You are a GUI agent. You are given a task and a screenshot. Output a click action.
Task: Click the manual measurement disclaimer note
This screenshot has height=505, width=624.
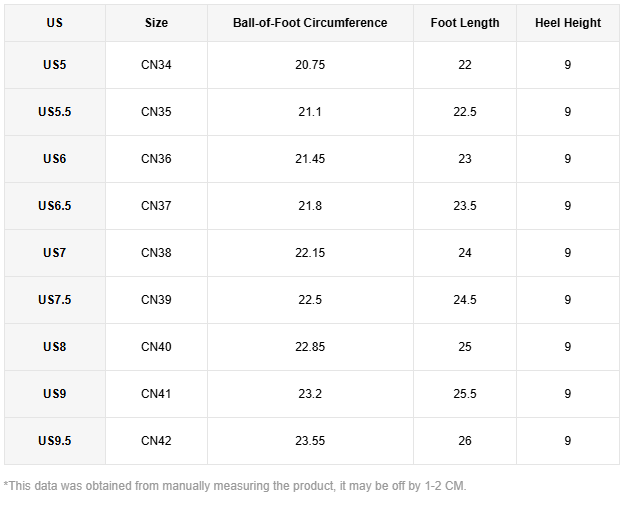(x=235, y=486)
